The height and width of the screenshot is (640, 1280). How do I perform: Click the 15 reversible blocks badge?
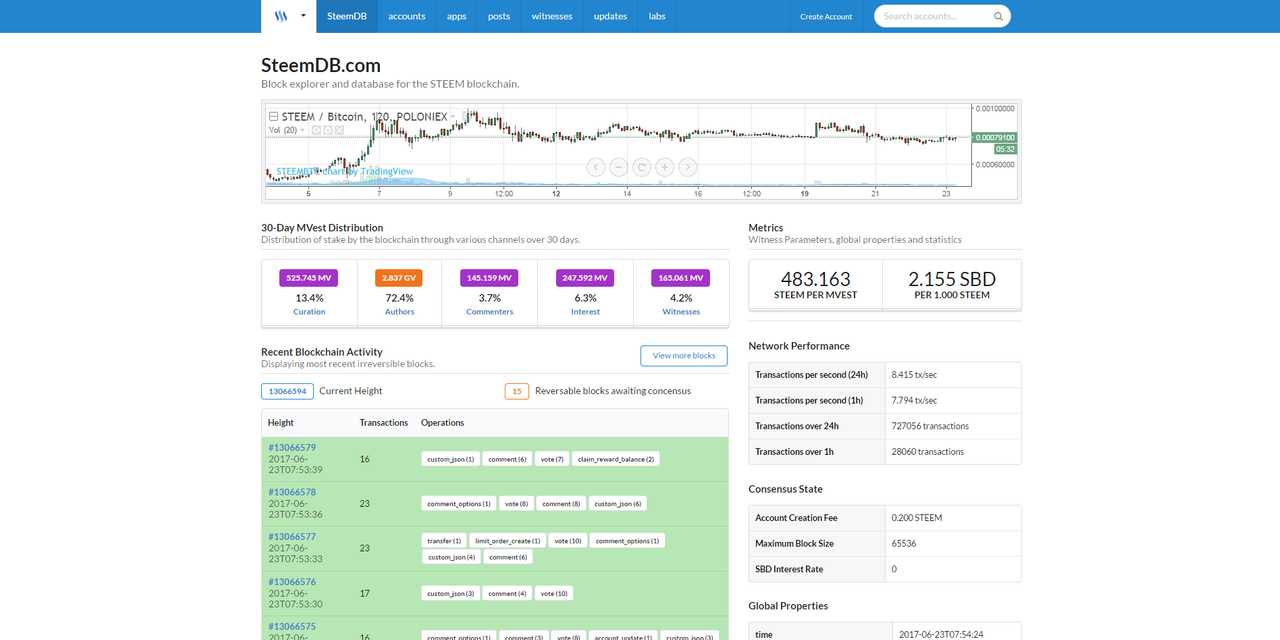(x=517, y=391)
